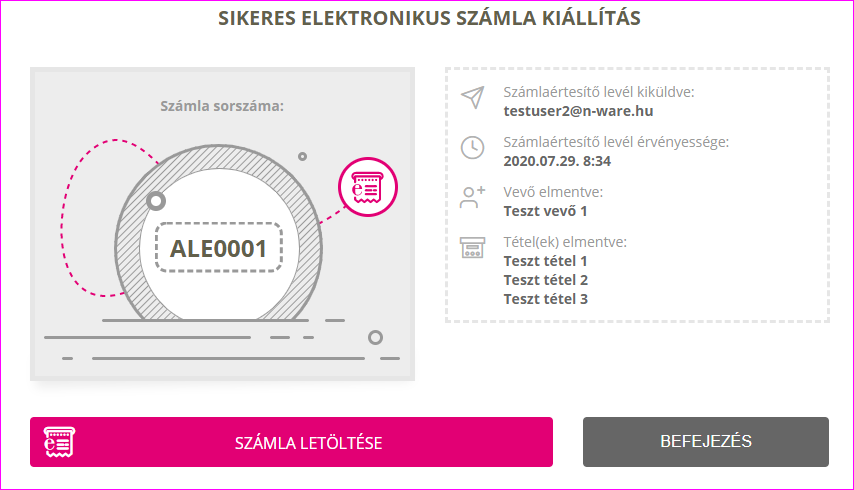The height and width of the screenshot is (490, 854).
Task: Select item Teszt tétel 3
Action: point(546,299)
